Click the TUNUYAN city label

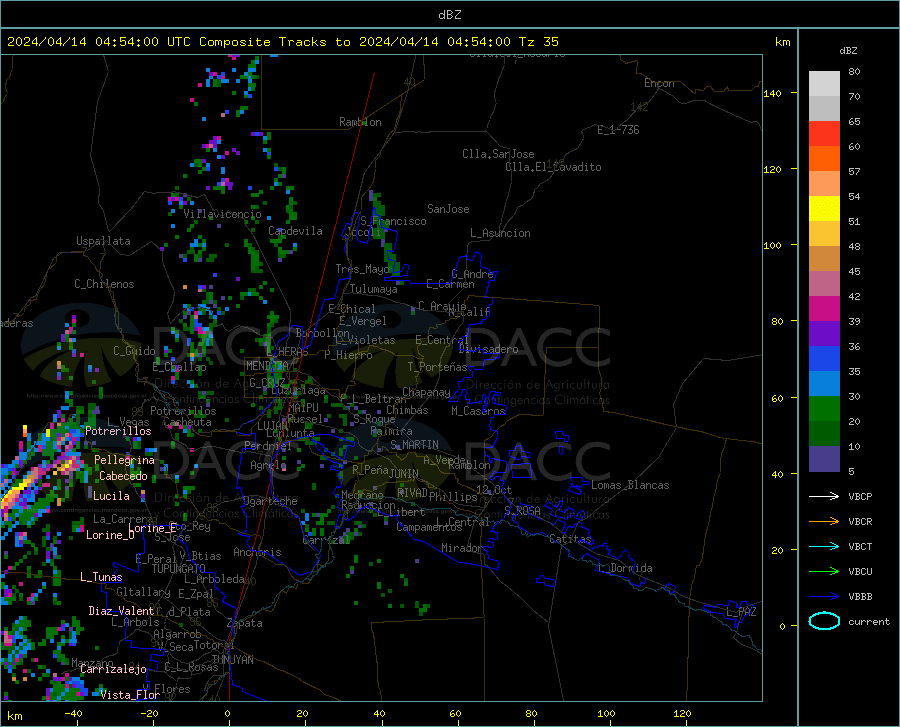[233, 659]
